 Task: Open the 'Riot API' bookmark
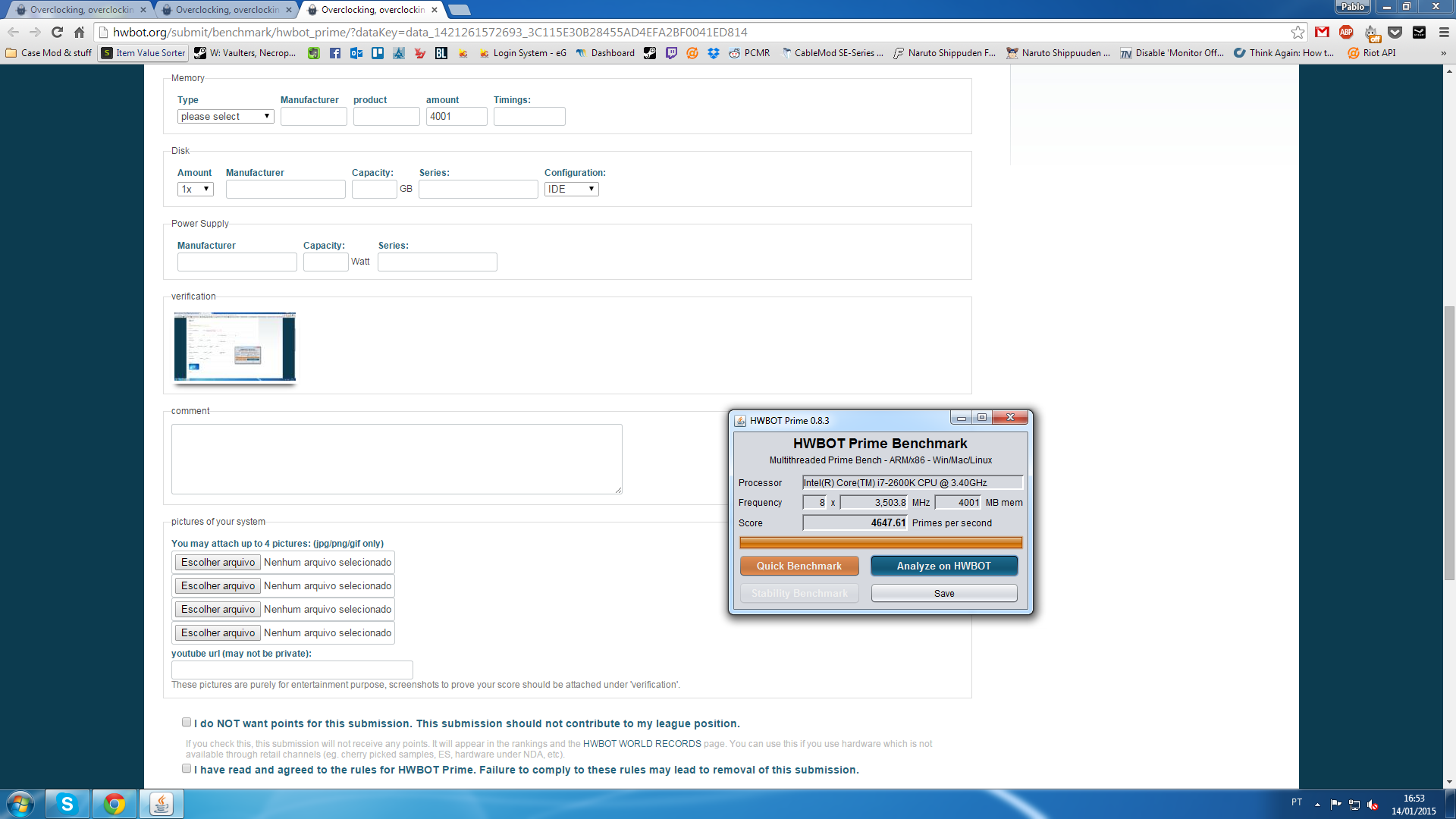pos(1371,53)
